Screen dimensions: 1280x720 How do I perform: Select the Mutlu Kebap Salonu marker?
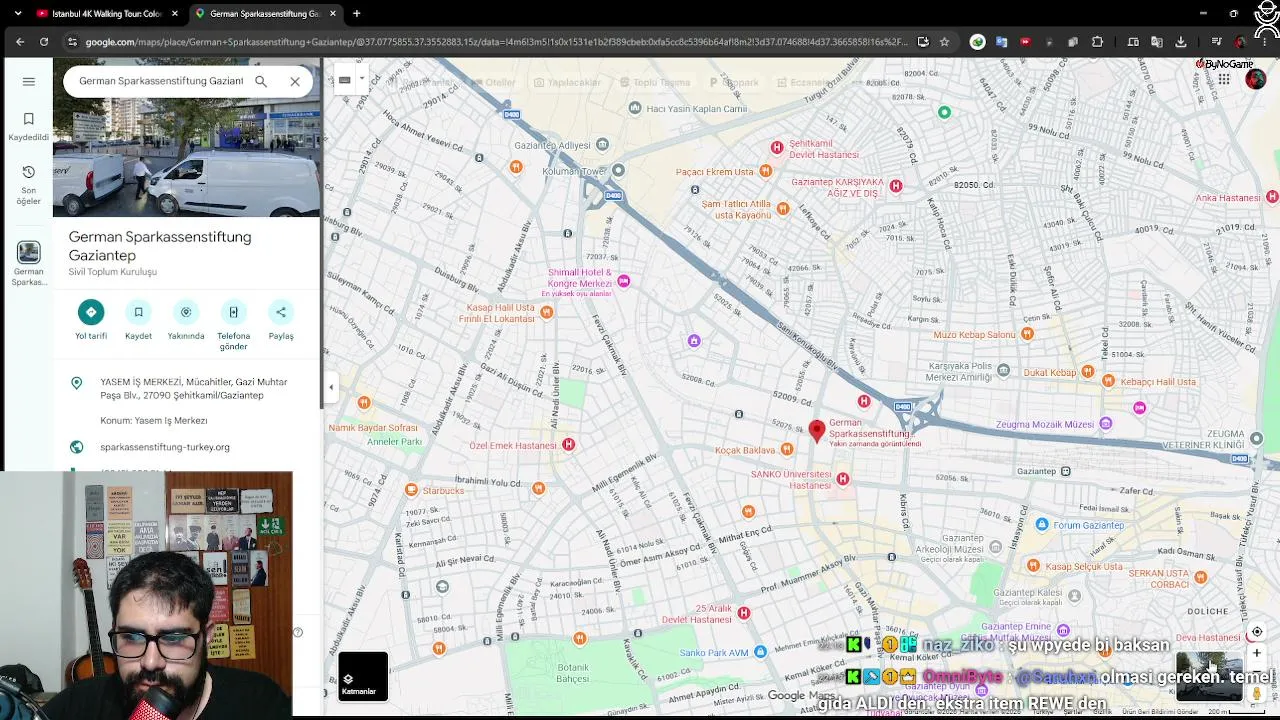coord(1027,334)
